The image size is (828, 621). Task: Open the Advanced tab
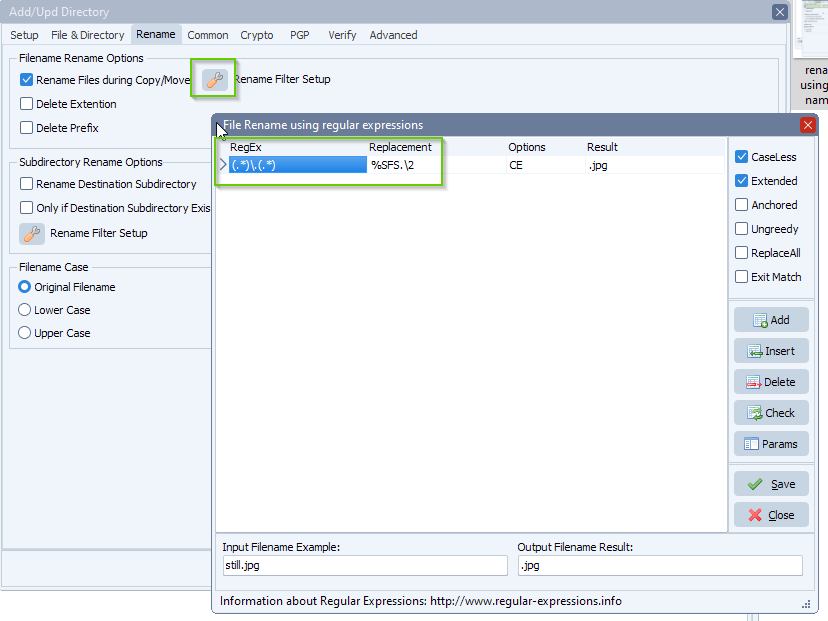click(x=392, y=34)
